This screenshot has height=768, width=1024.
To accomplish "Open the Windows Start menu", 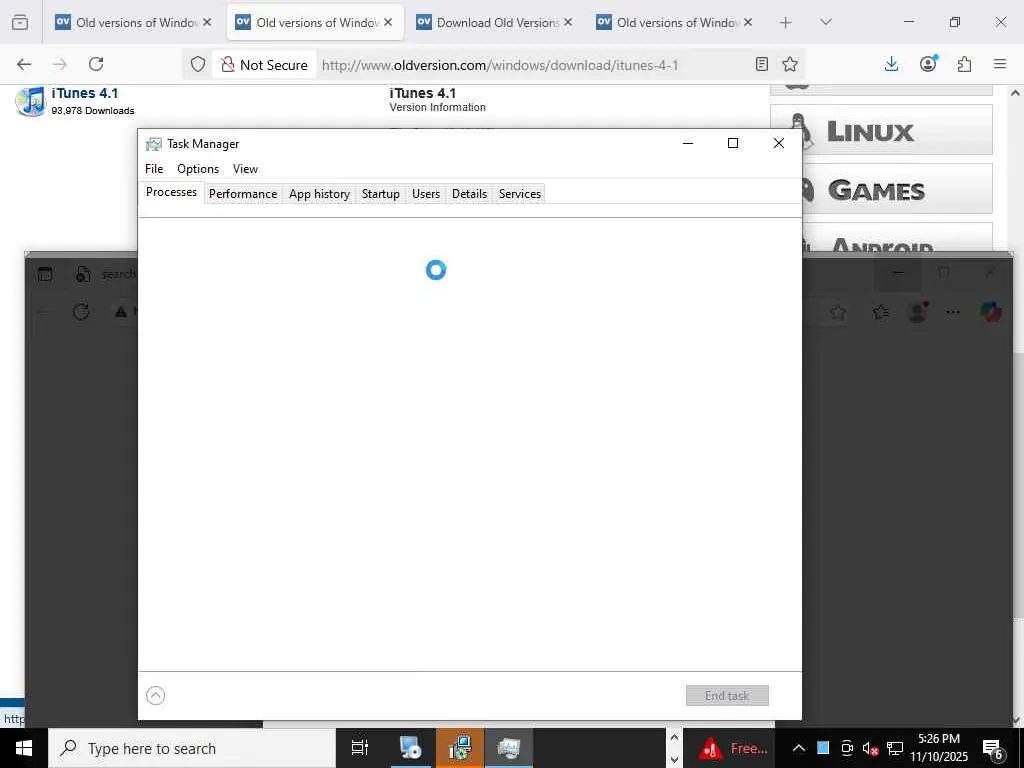I will (x=24, y=748).
